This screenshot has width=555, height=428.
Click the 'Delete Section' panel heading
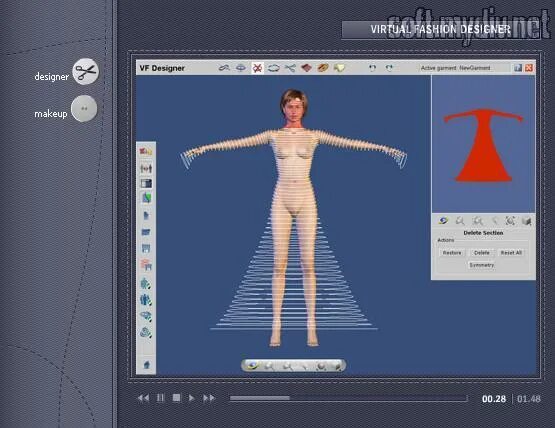pyautogui.click(x=483, y=233)
